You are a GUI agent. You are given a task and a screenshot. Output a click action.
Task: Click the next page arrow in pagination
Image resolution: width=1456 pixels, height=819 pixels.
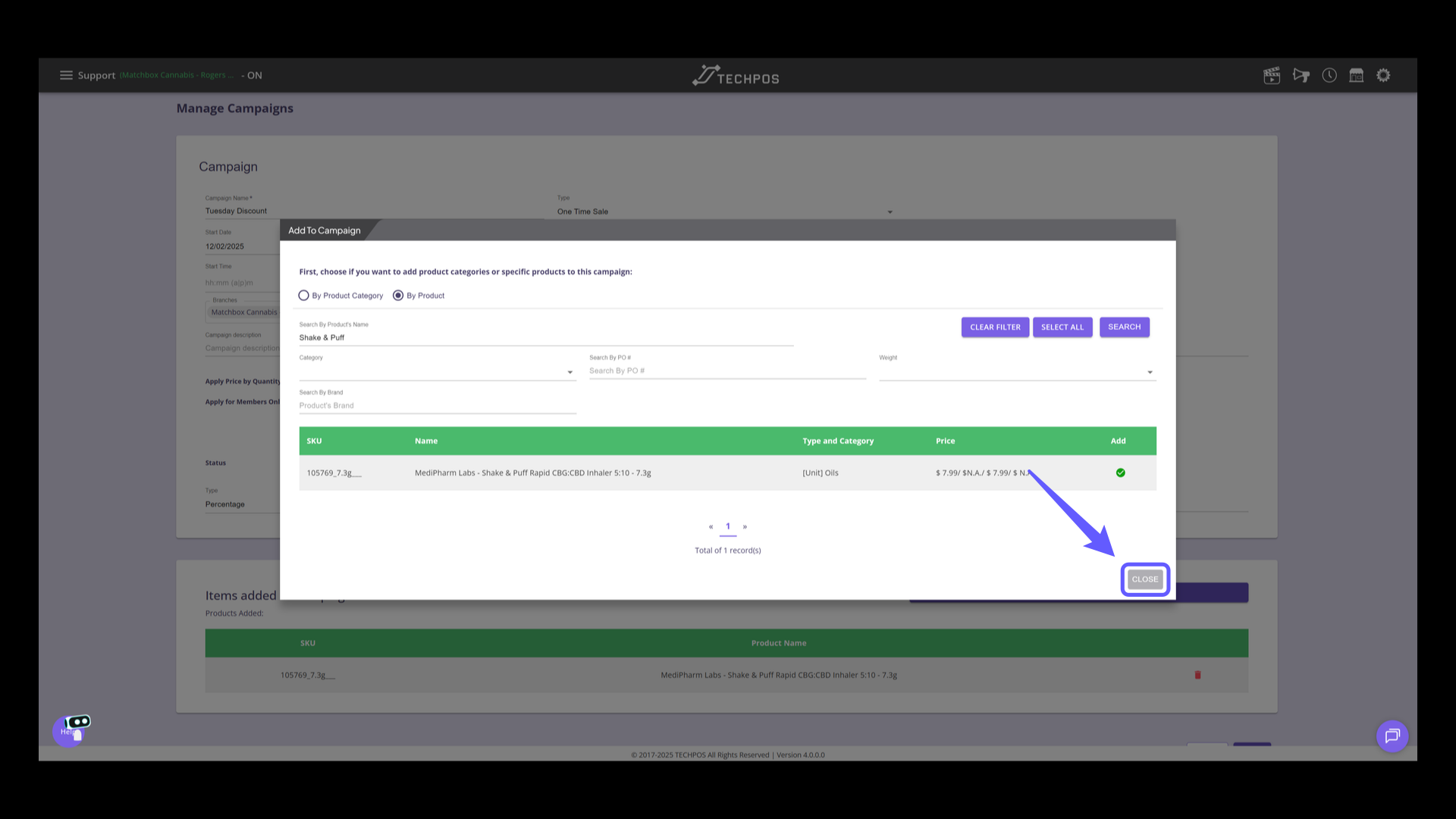point(745,526)
